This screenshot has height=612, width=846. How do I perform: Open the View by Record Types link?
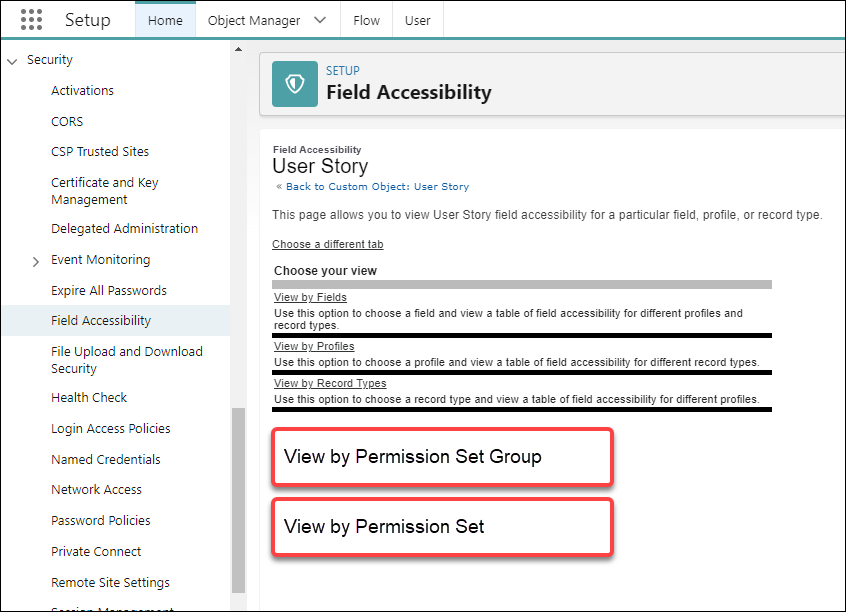click(x=330, y=383)
